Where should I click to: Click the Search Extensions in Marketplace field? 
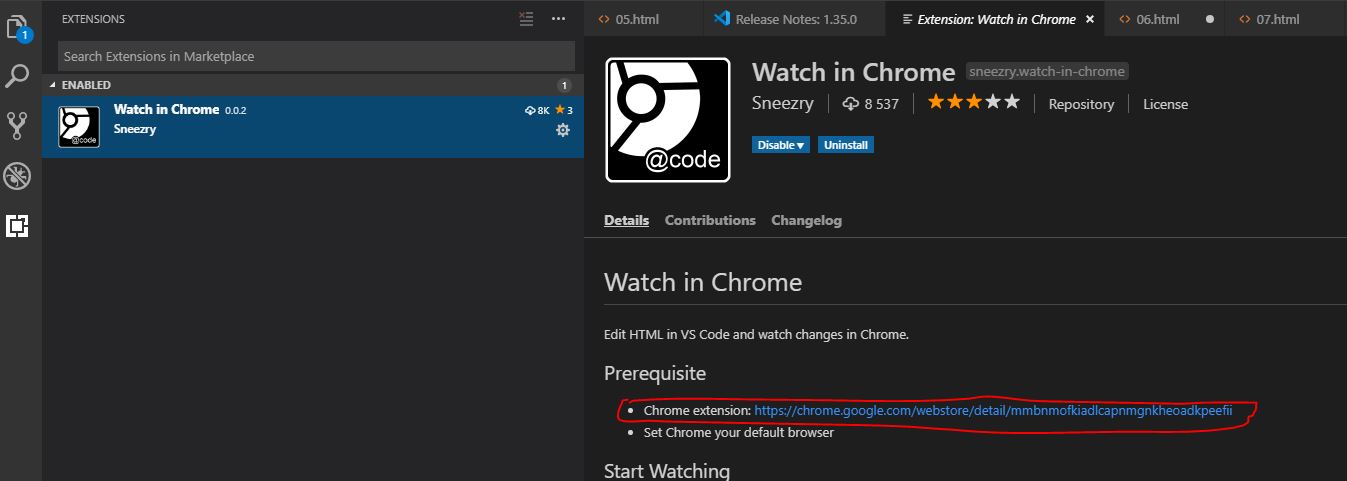[316, 56]
